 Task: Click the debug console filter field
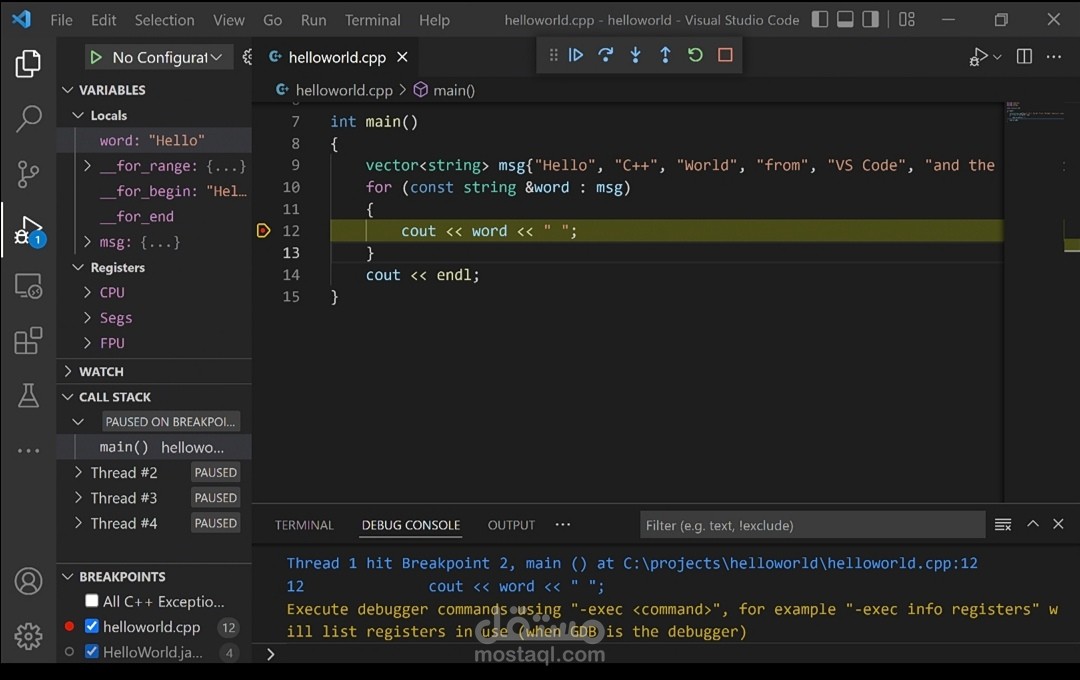(x=812, y=525)
